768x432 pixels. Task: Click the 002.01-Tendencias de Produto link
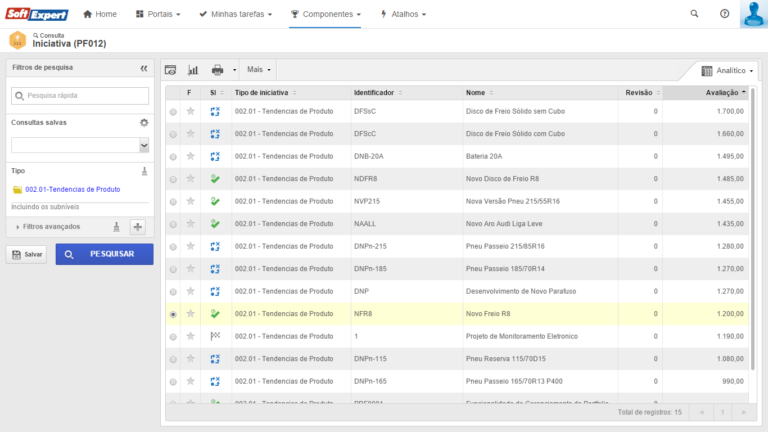click(x=72, y=189)
